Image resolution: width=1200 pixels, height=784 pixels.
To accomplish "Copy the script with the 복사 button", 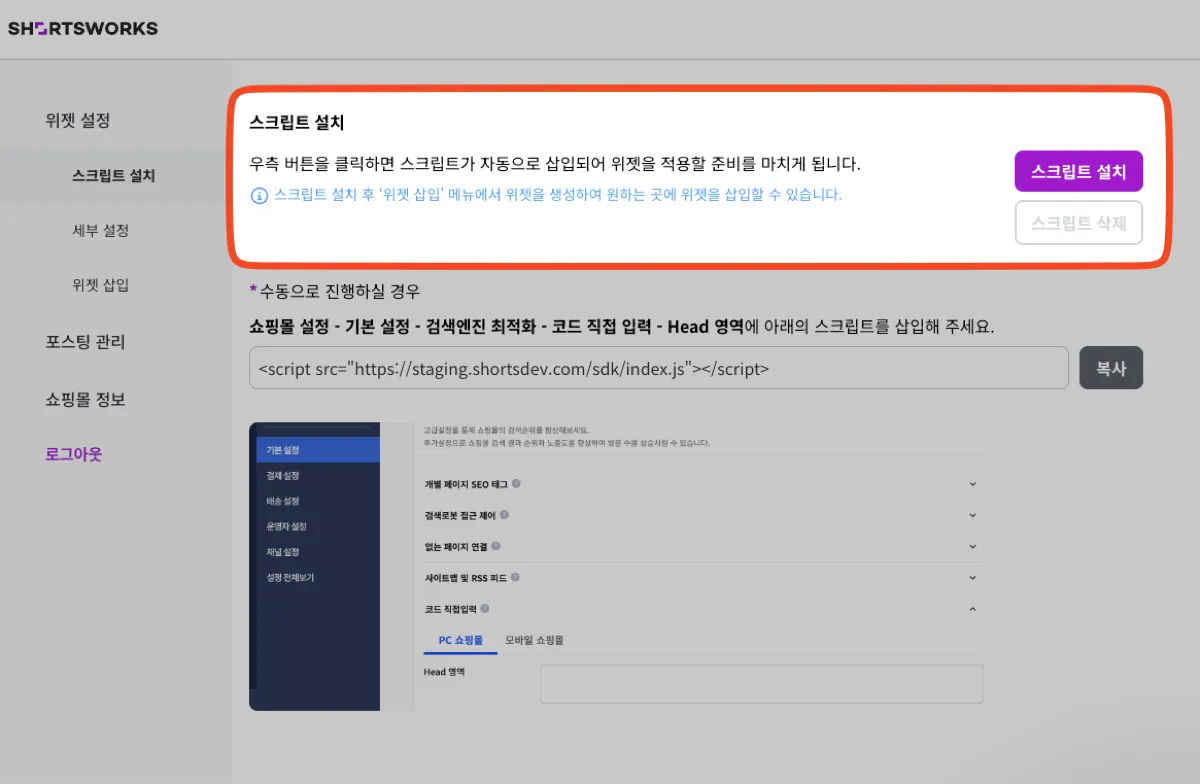I will point(1111,368).
